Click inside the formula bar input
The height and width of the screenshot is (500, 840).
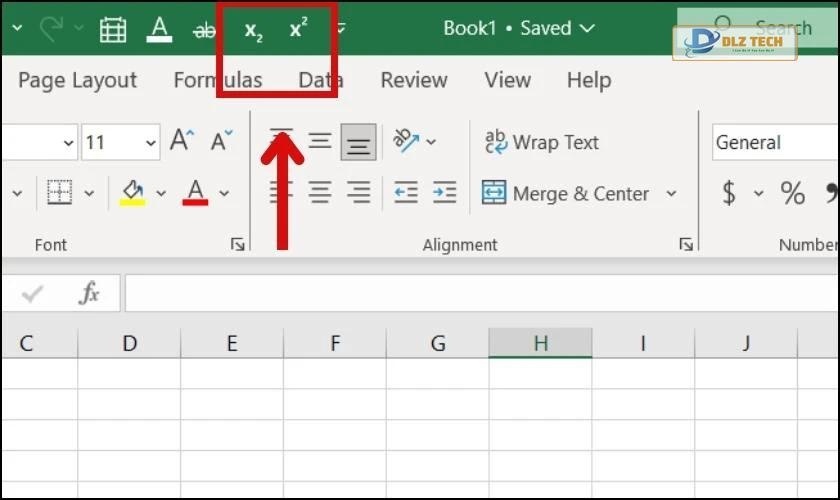[x=480, y=293]
